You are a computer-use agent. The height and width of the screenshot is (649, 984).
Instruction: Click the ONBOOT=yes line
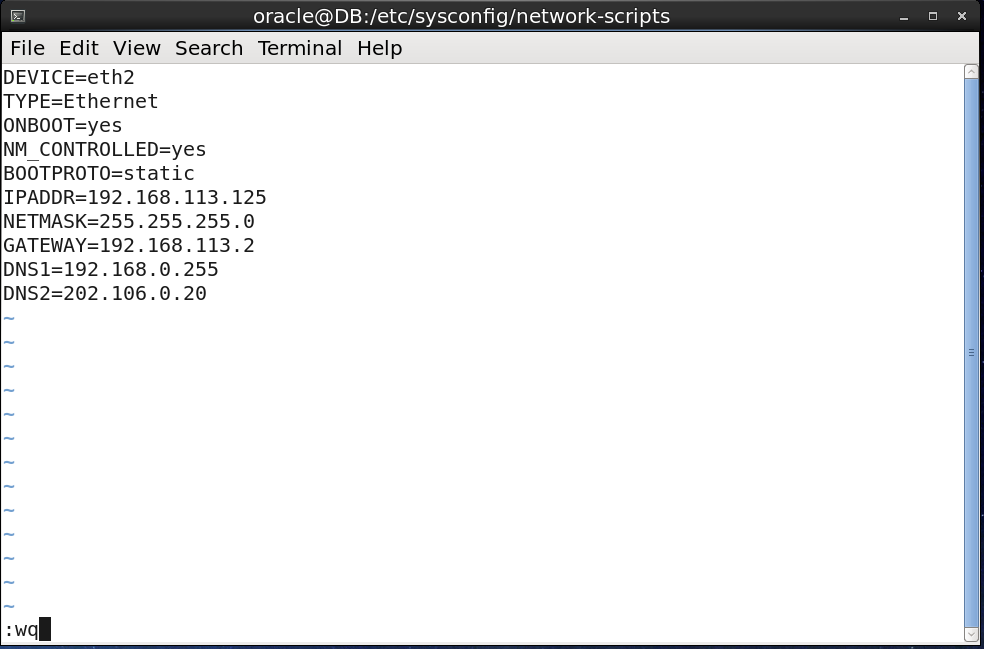tap(63, 126)
